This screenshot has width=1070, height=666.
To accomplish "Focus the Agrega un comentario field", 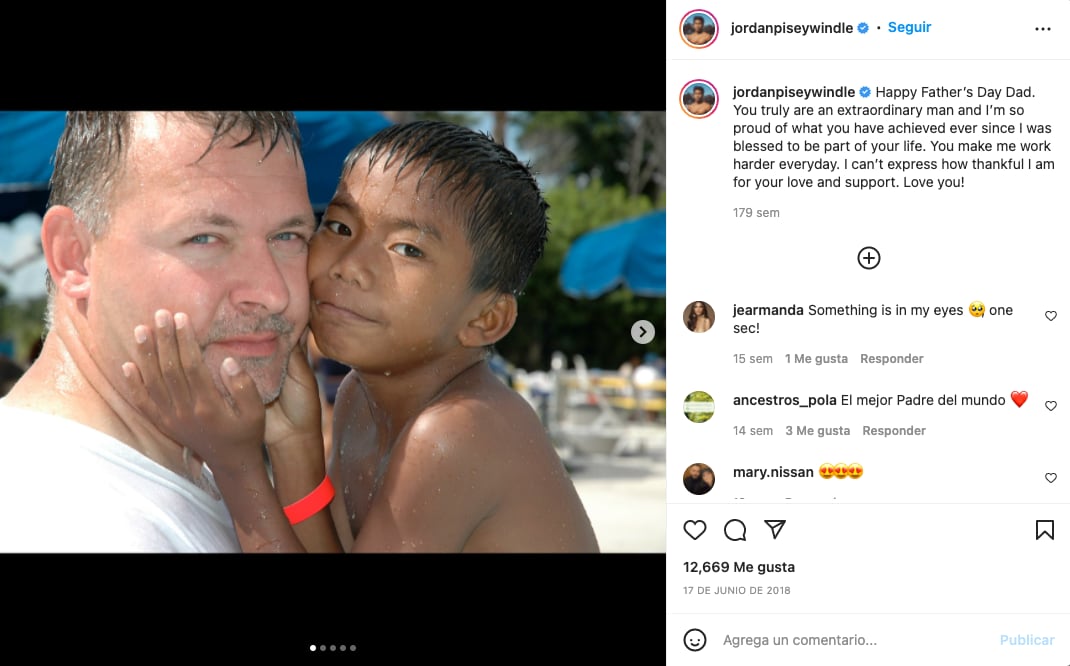I will coord(850,640).
